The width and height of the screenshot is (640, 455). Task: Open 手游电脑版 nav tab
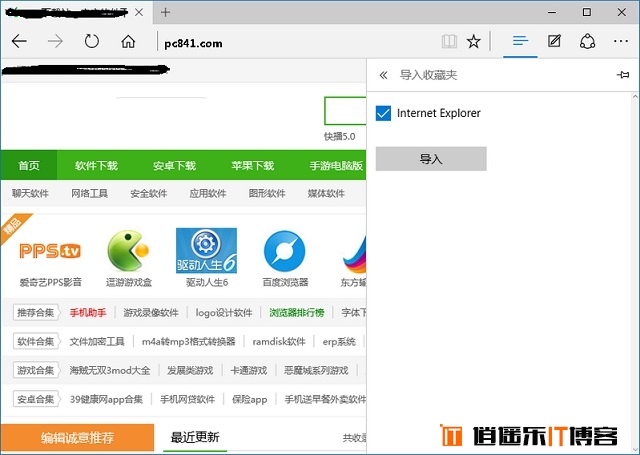[336, 165]
